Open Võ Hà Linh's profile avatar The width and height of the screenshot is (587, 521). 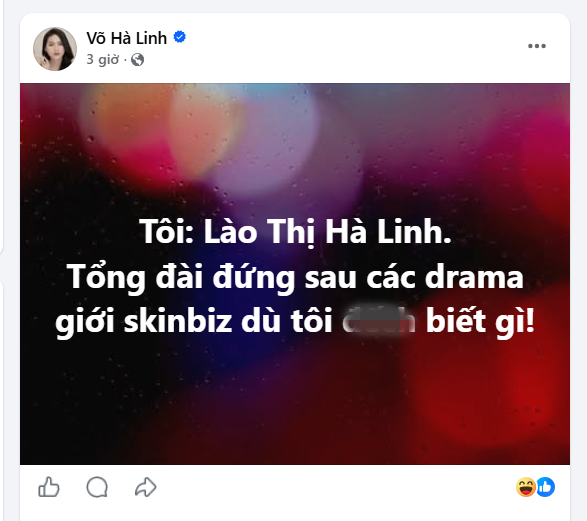[x=55, y=49]
